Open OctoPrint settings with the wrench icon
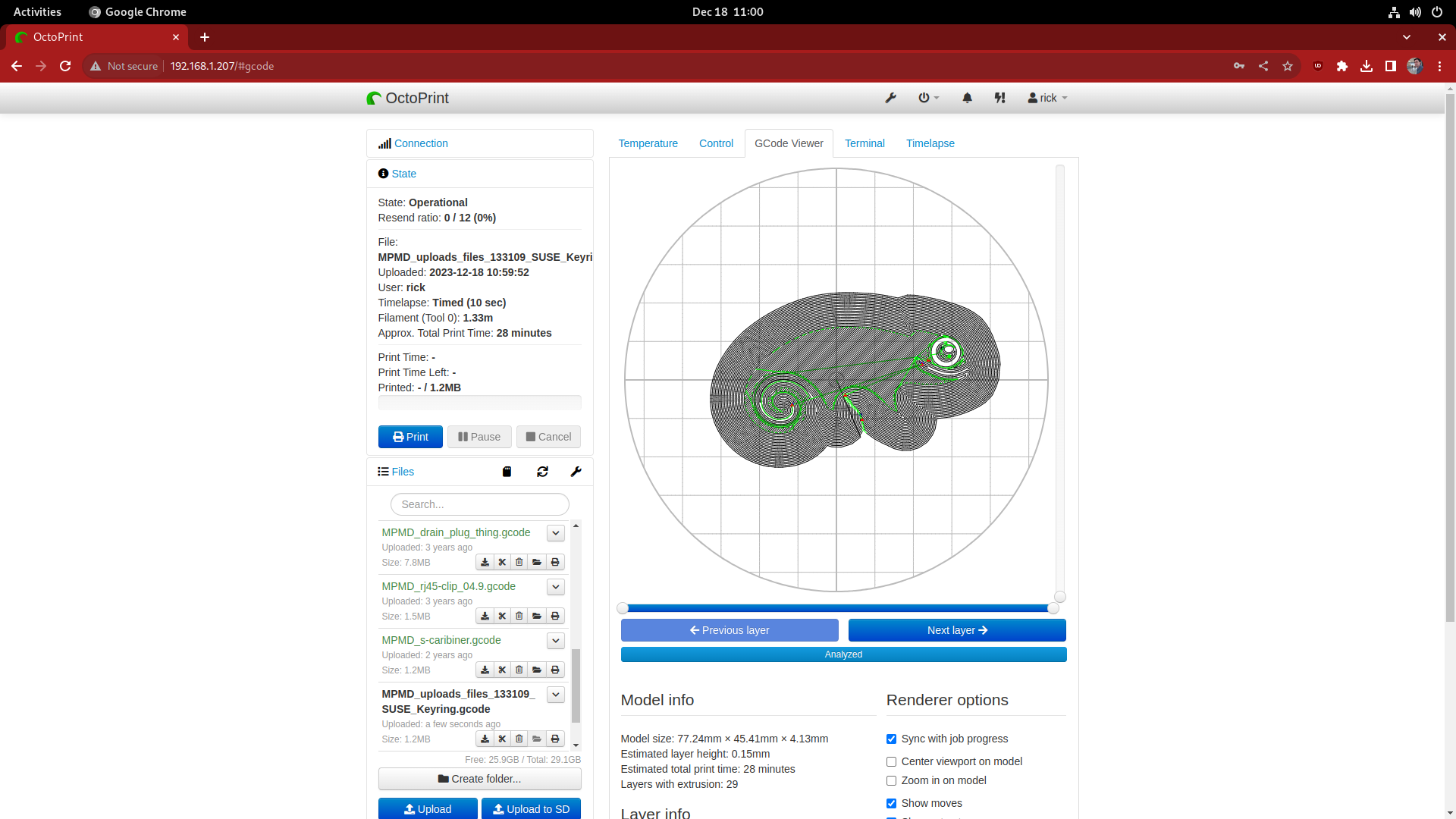The image size is (1456, 819). 891,98
